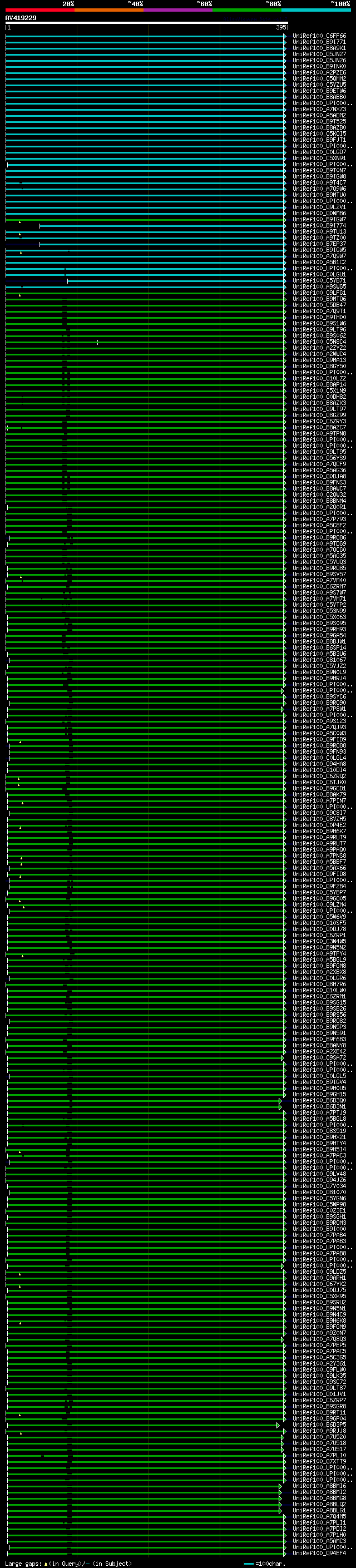Select the UniRef100_B9IGW8 label
Image resolution: width=356 pixels, height=1568 pixels.
pyautogui.click(x=319, y=176)
